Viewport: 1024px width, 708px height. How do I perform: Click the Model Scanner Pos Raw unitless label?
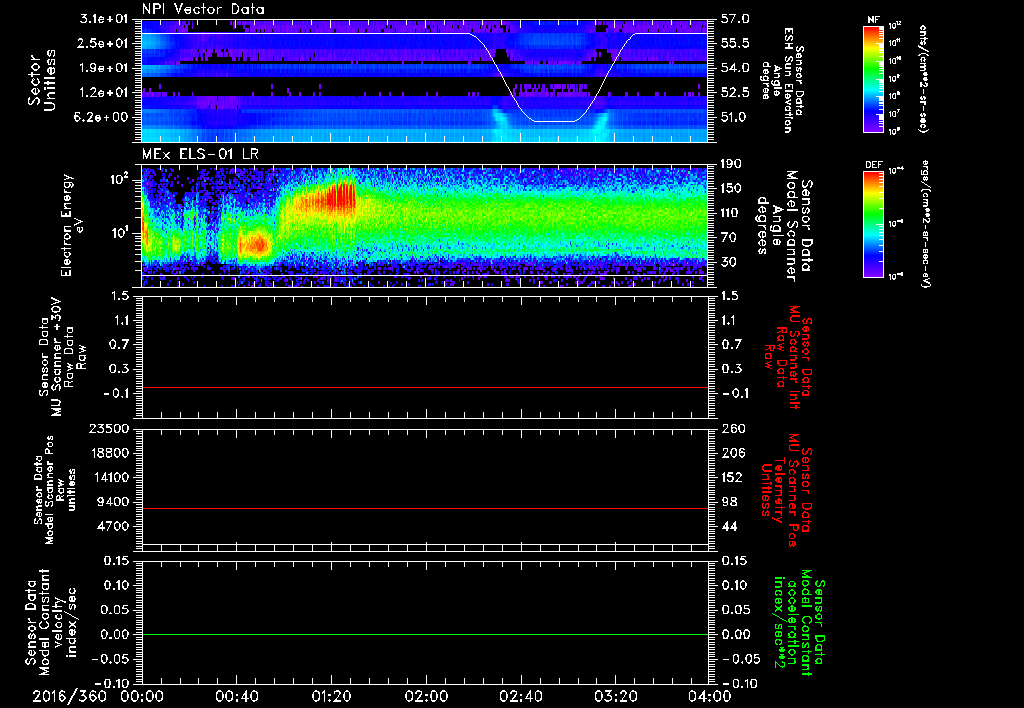click(55, 490)
